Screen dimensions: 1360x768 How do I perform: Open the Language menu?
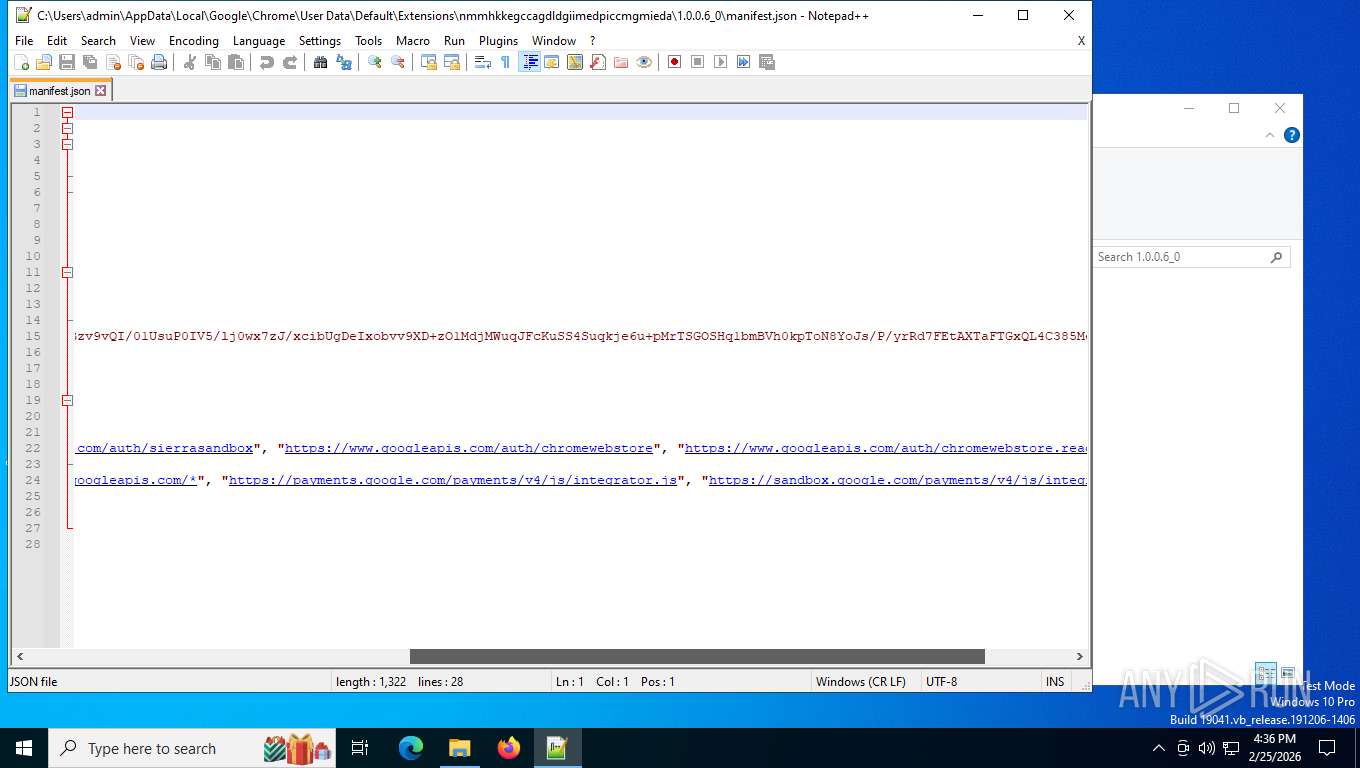[x=259, y=41]
